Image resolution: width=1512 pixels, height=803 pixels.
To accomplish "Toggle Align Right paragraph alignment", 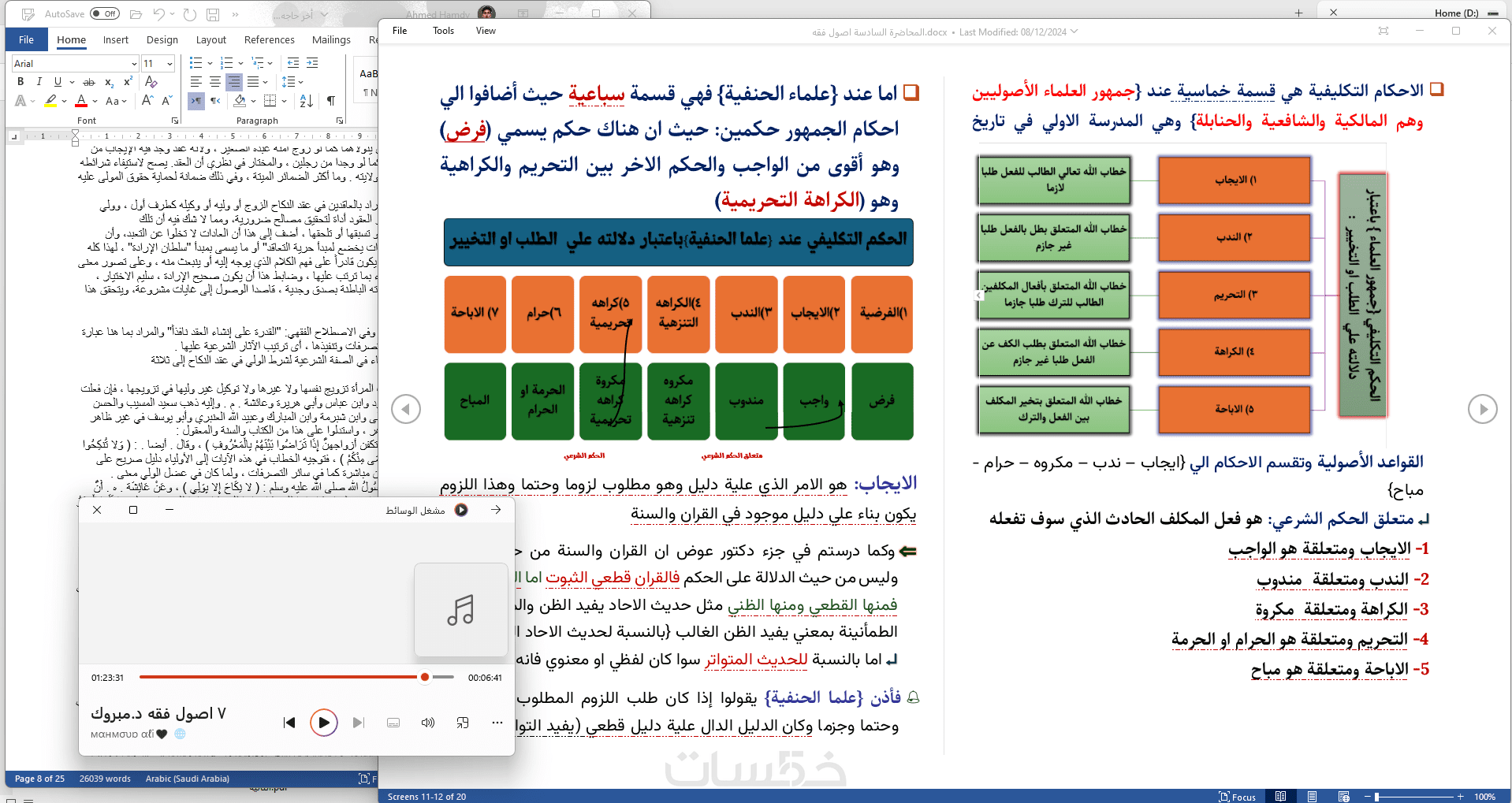I will click(234, 82).
